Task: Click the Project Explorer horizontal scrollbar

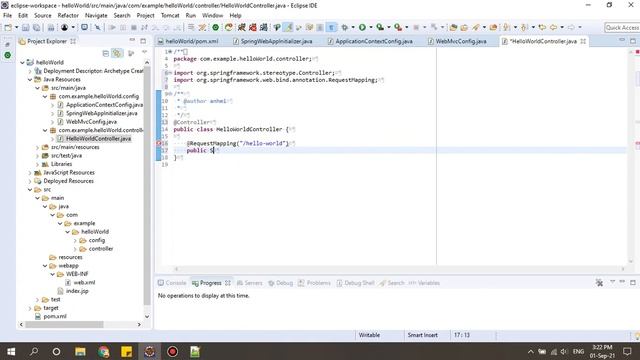Action: (64, 324)
